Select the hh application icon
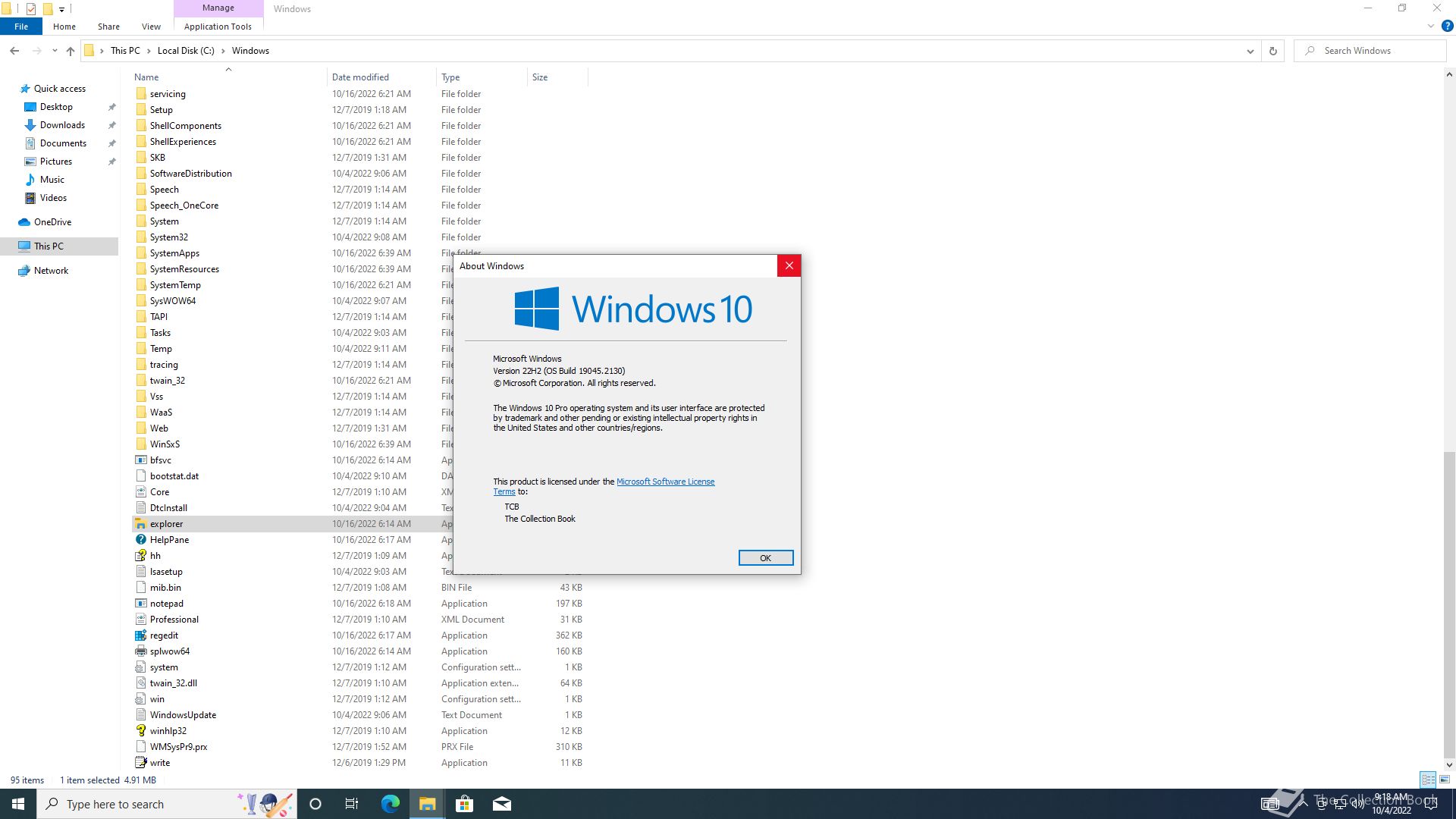The height and width of the screenshot is (819, 1456). click(140, 556)
